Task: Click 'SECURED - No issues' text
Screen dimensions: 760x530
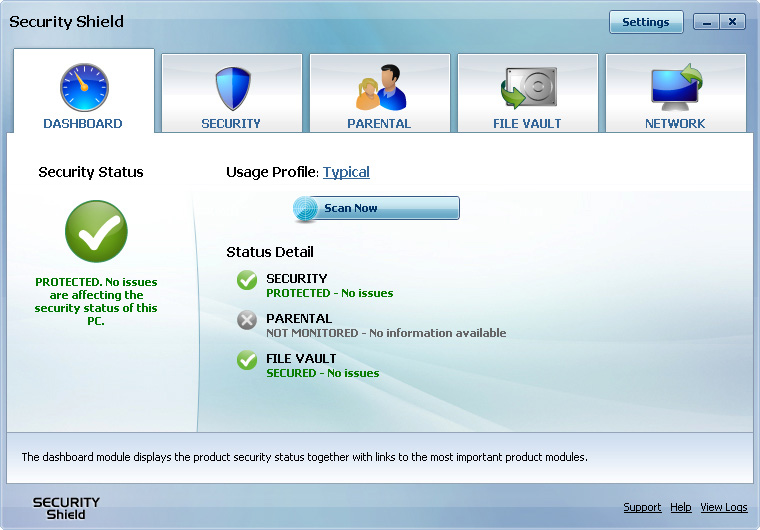Action: pyautogui.click(x=323, y=373)
